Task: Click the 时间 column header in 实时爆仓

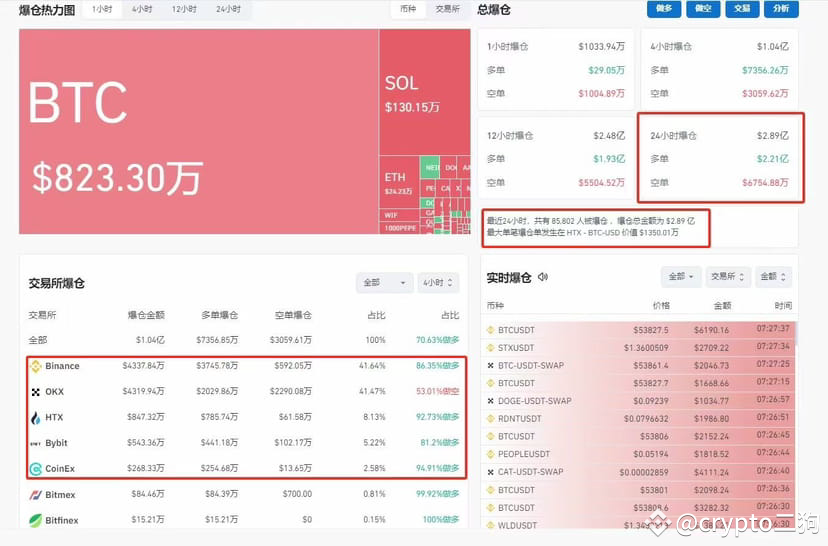Action: (x=783, y=306)
